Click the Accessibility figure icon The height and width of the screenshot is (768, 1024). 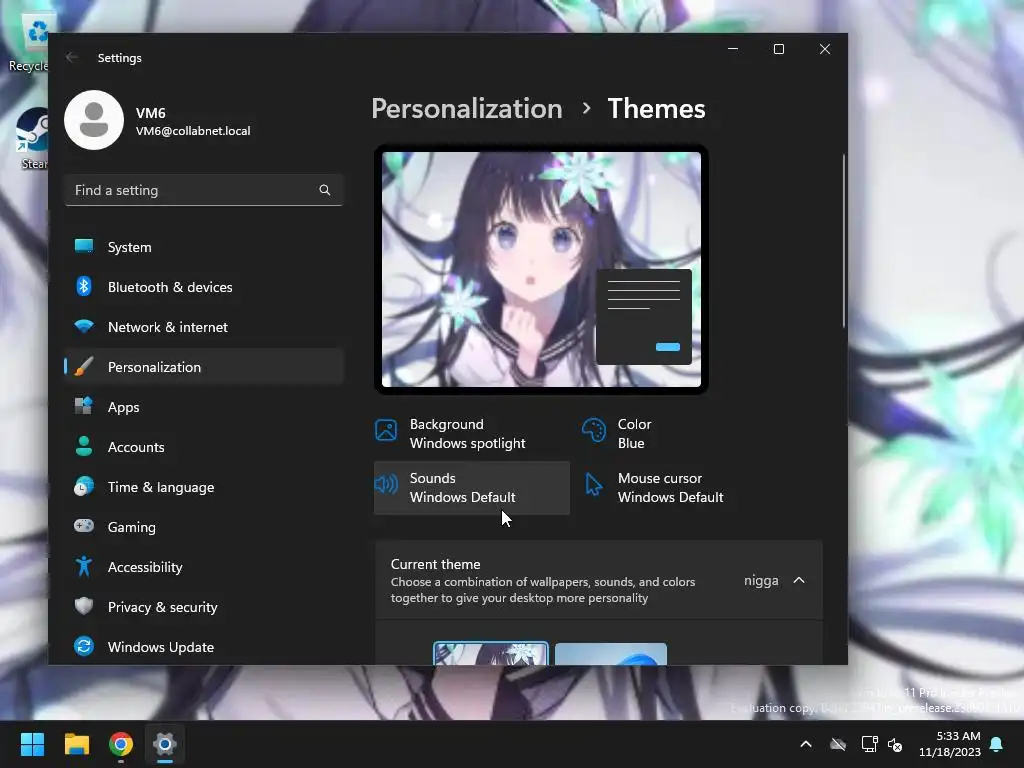(x=84, y=566)
